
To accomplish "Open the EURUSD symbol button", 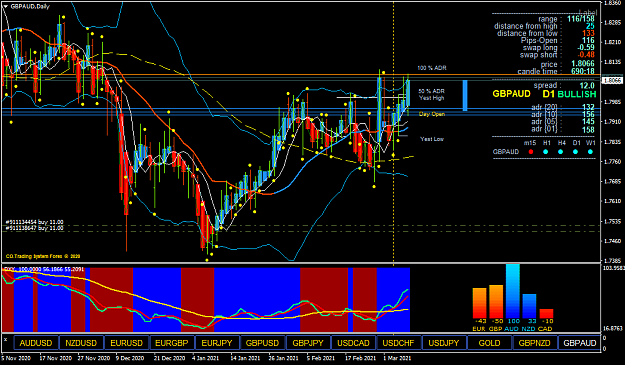I will click(126, 343).
